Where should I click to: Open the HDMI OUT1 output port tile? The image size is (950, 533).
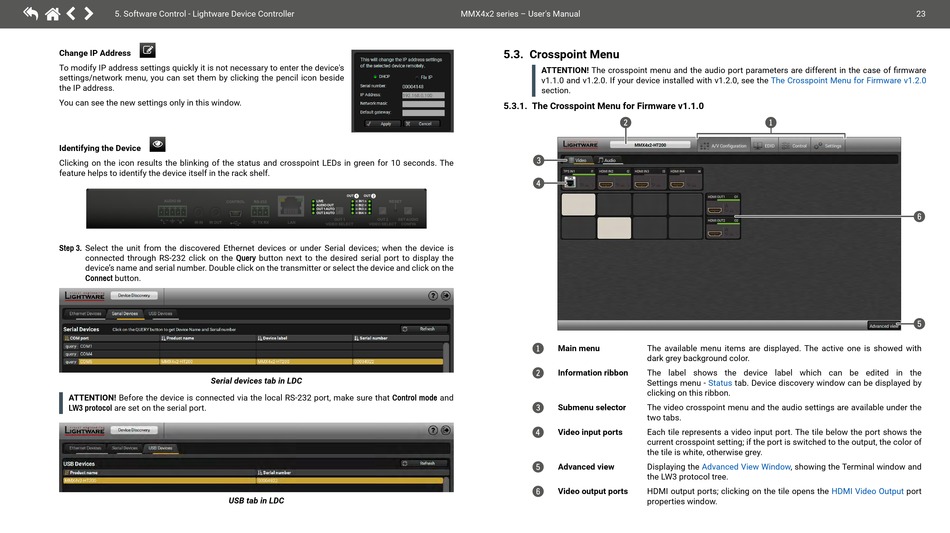coord(723,205)
